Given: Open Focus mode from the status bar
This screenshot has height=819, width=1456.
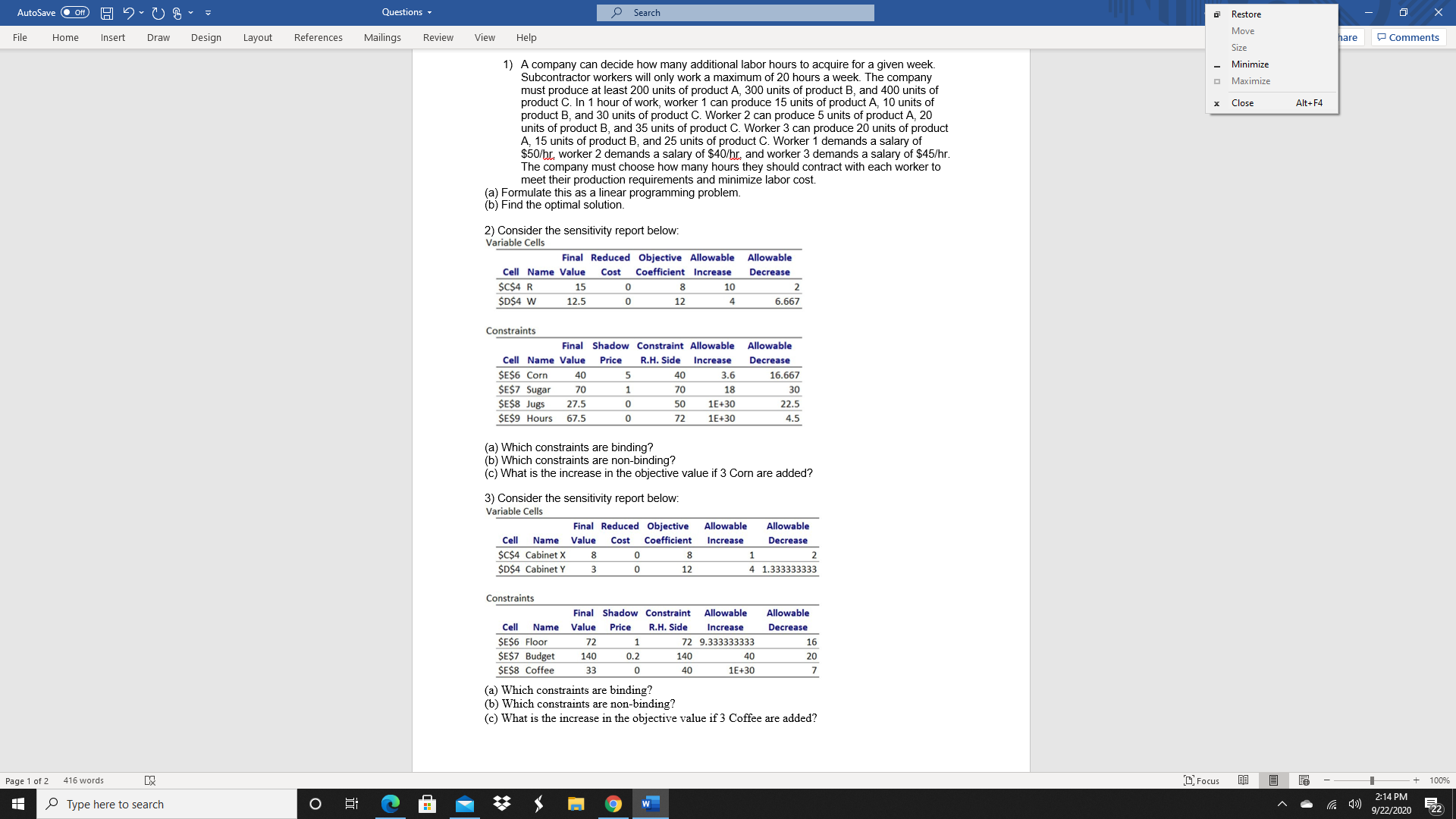Looking at the screenshot, I should [1202, 780].
